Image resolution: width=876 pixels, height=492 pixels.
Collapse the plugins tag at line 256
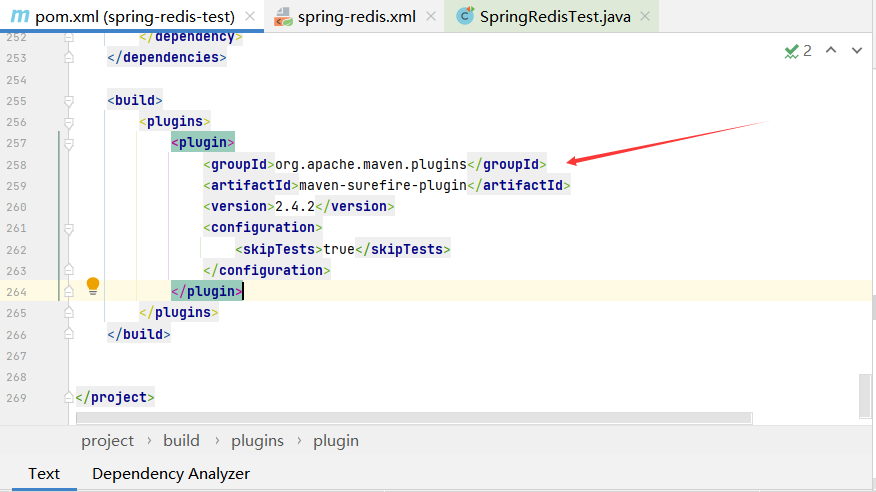(x=69, y=122)
